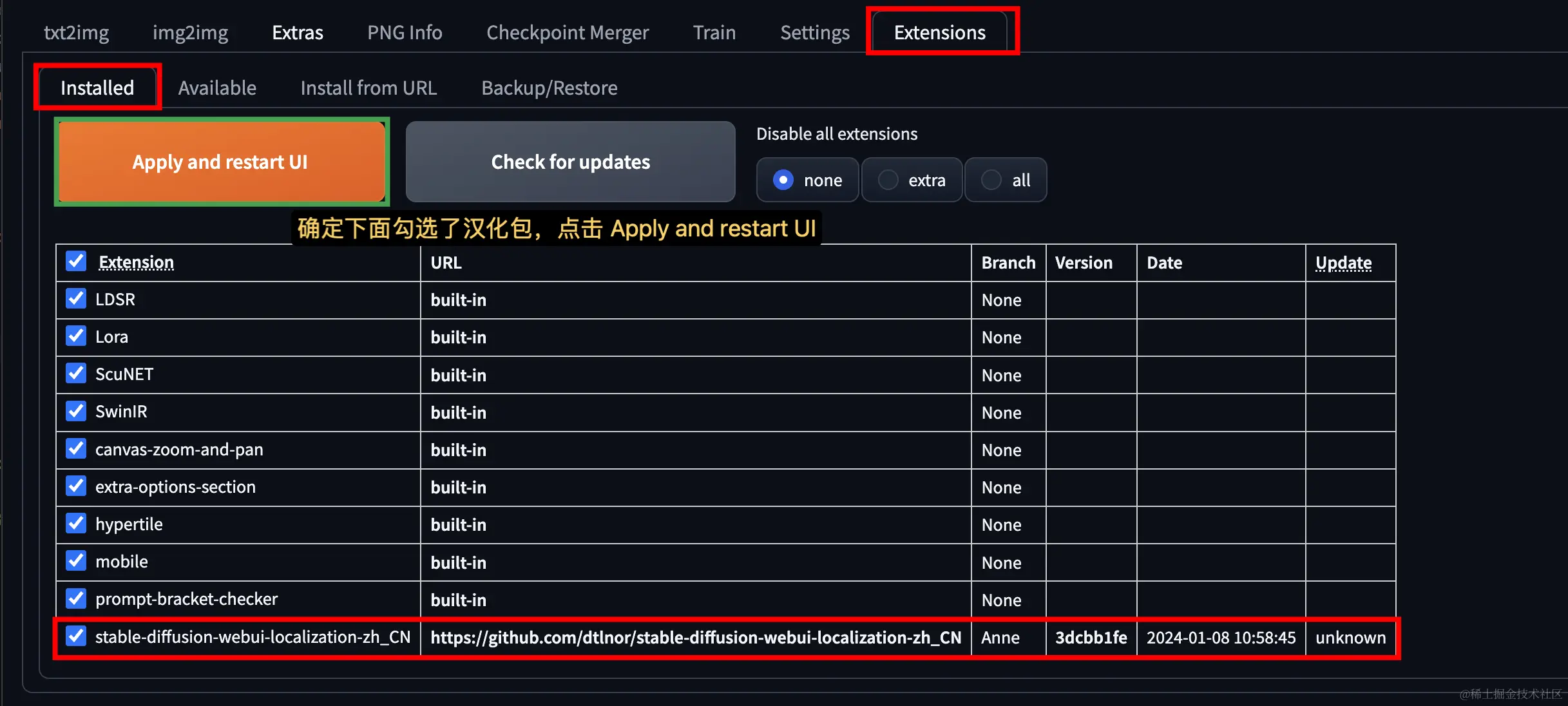Select the 'extra' disable option

point(888,180)
